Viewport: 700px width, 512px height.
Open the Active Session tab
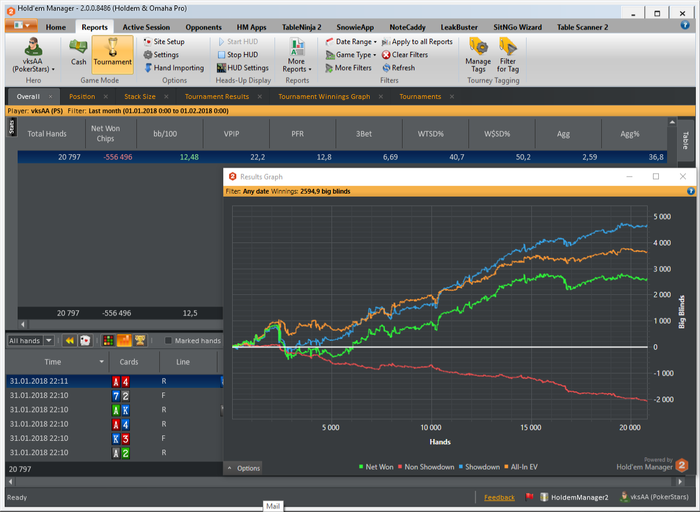pyautogui.click(x=146, y=27)
